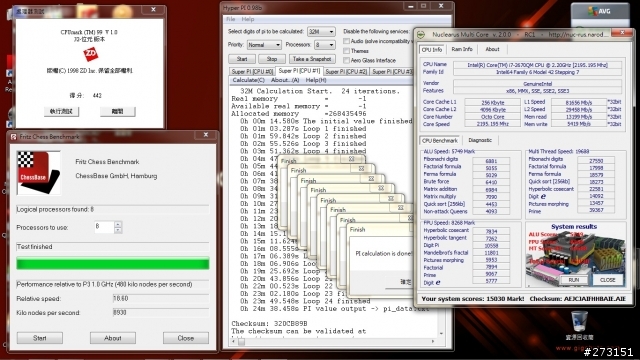
Task: Switch to Super PI [CPU #3] tab
Action: coord(392,72)
